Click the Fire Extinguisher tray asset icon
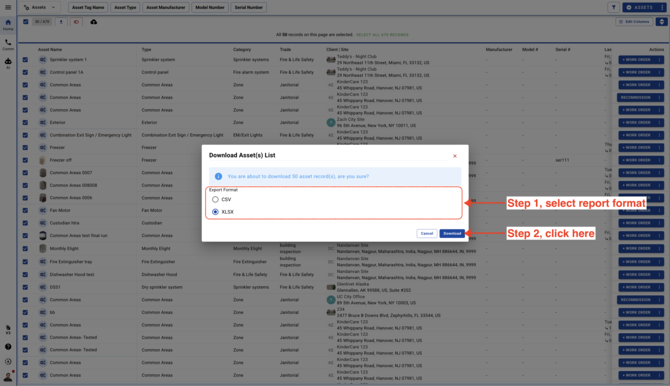 pyautogui.click(x=43, y=262)
